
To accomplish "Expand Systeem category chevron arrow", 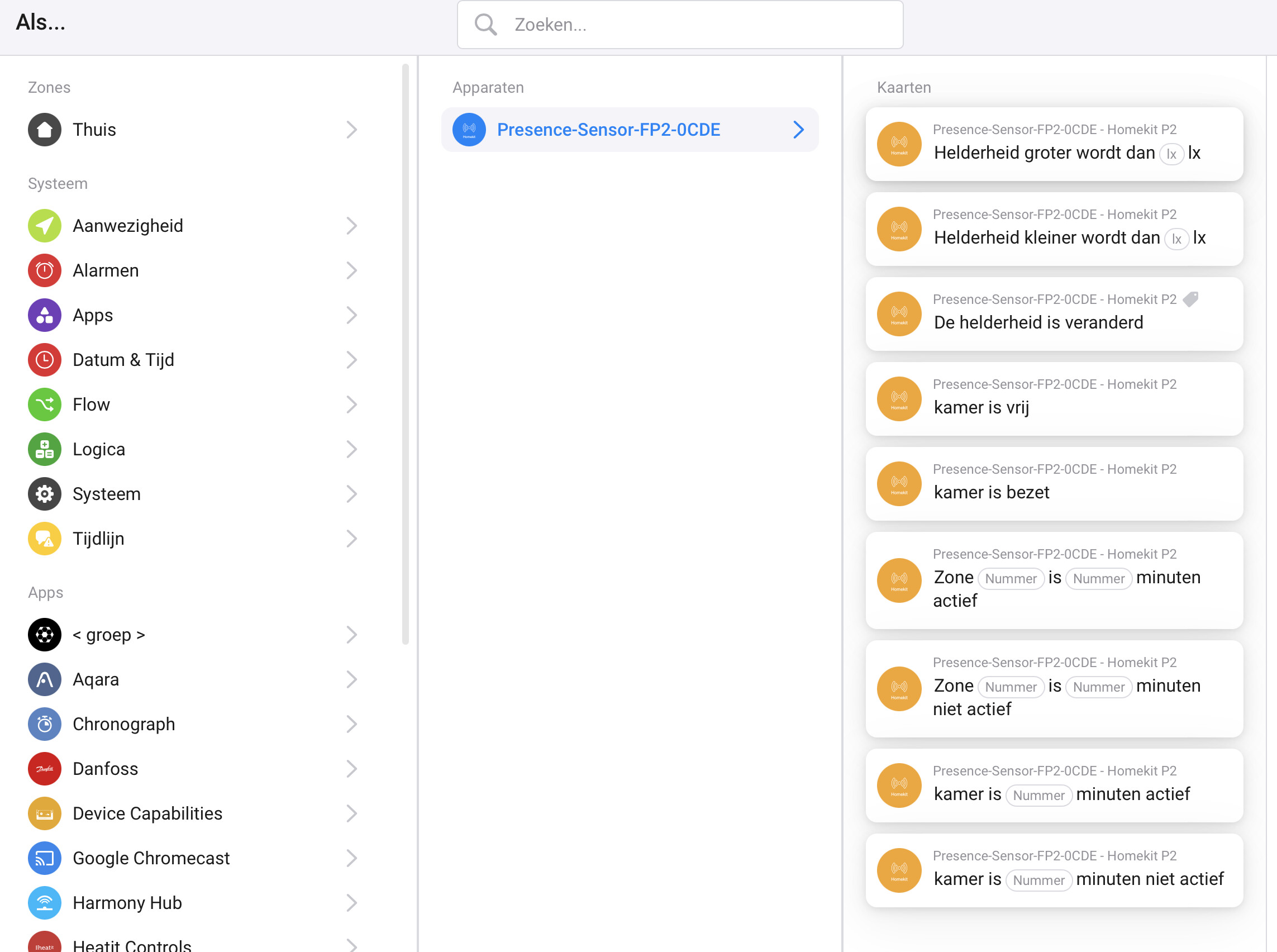I will pyautogui.click(x=351, y=494).
